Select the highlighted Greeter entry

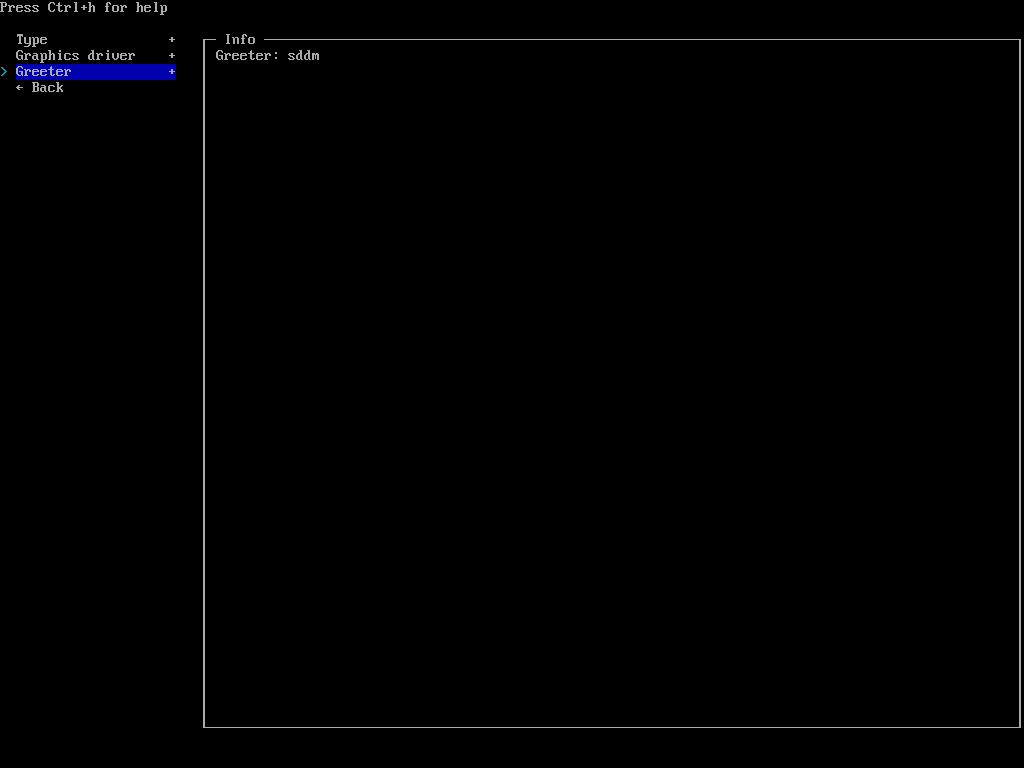[x=44, y=72]
